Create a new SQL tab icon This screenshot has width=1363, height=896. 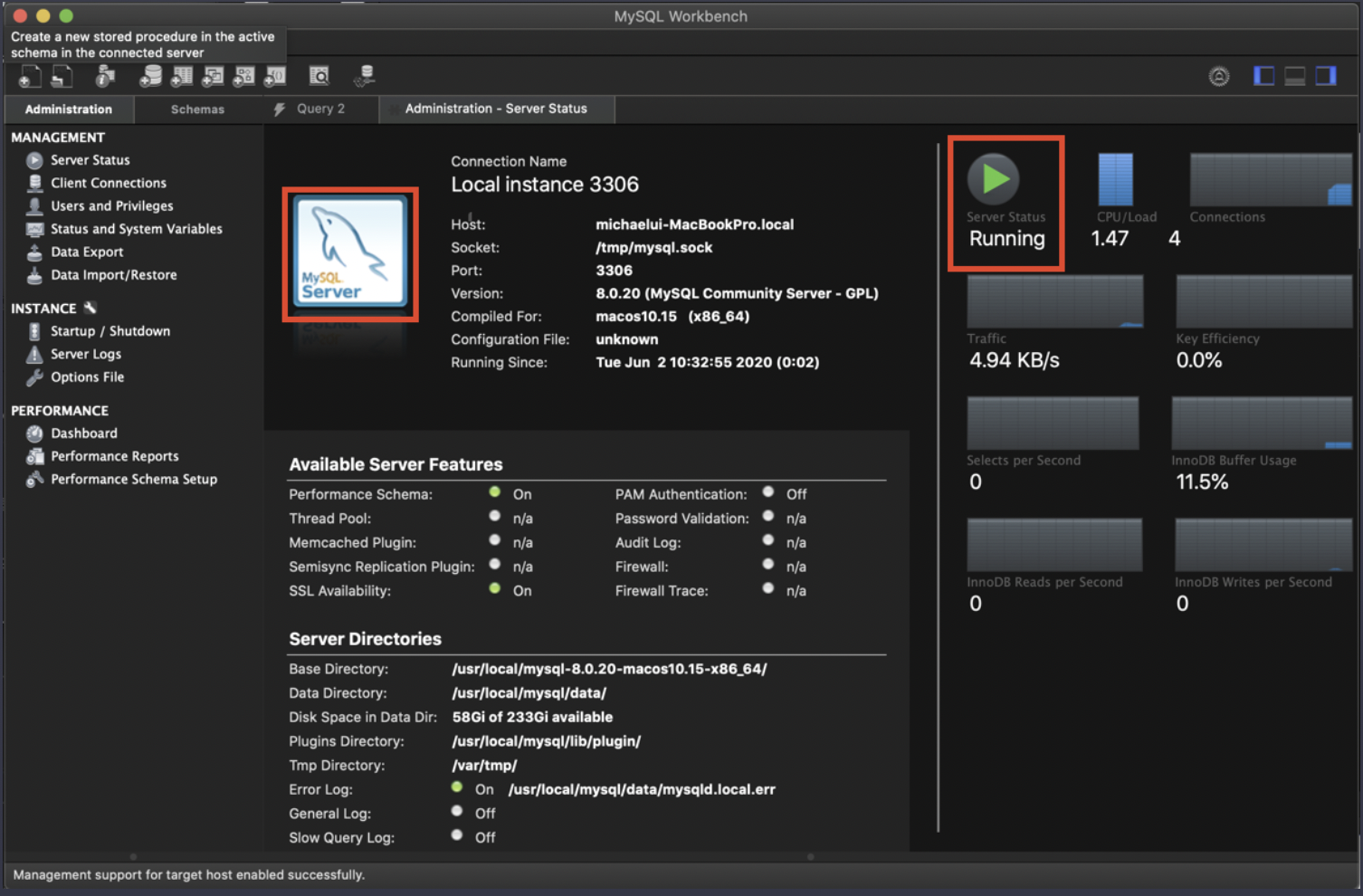pyautogui.click(x=30, y=77)
